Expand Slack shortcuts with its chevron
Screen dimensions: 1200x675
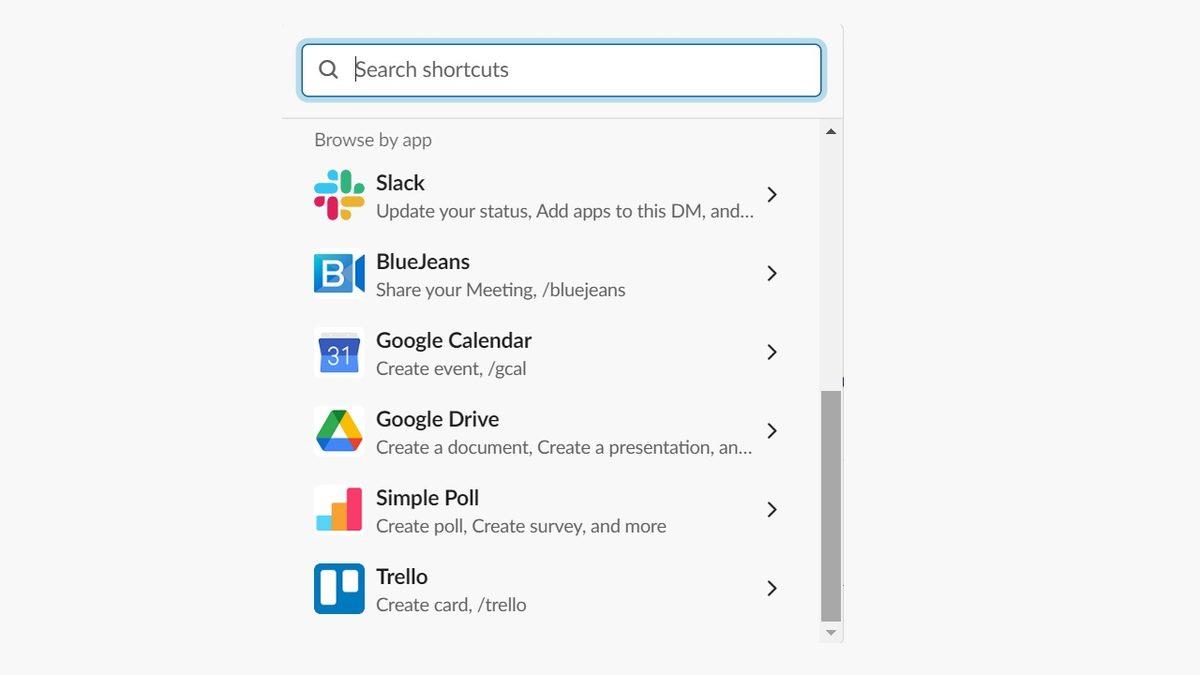[x=771, y=194]
